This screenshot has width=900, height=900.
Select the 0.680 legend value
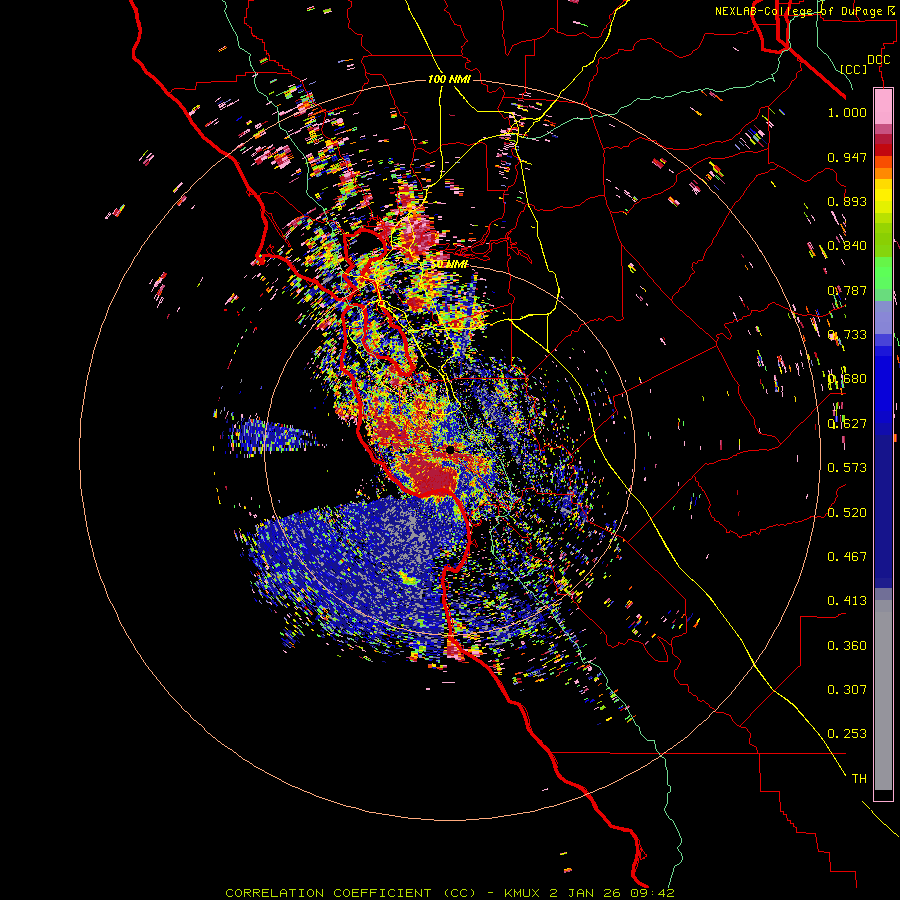pos(847,379)
